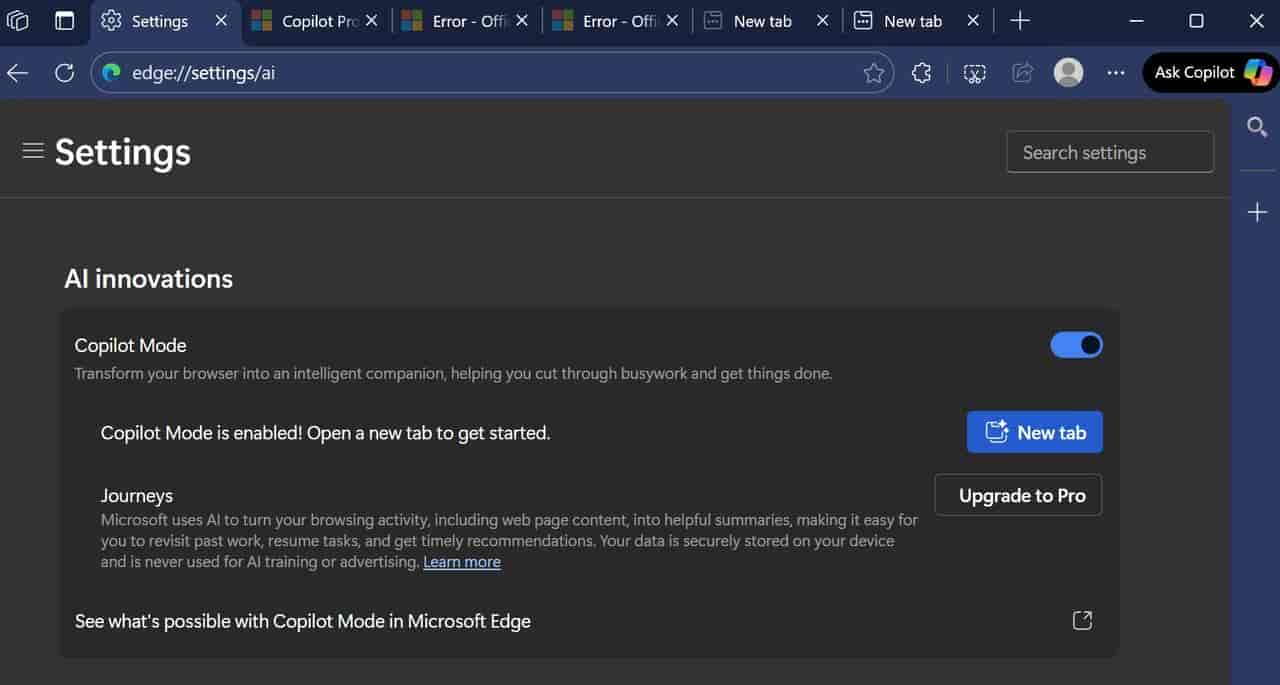
Task: Open the Settings hamburger menu
Action: pyautogui.click(x=33, y=151)
